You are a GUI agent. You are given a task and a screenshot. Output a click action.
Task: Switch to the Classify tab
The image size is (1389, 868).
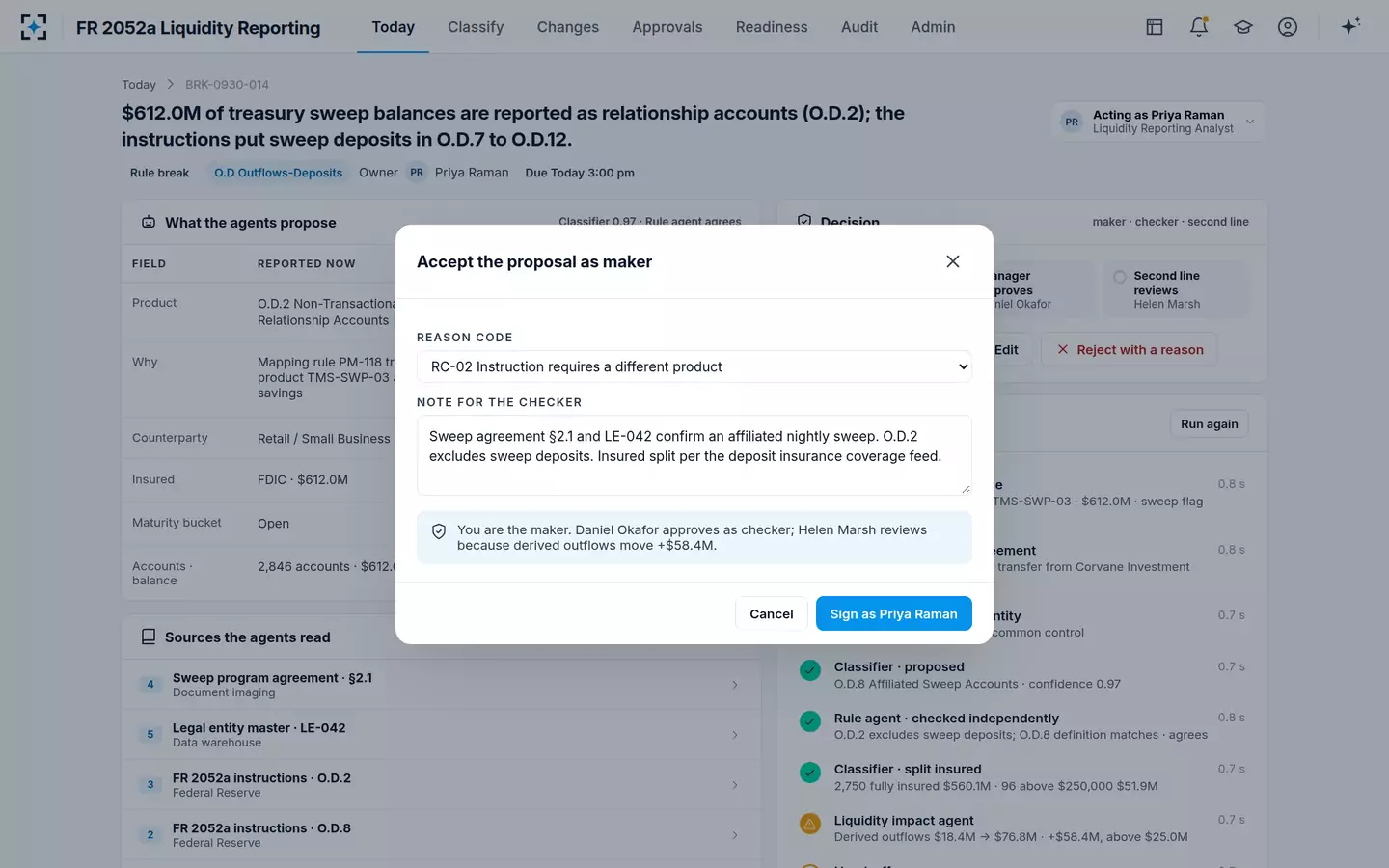tap(476, 27)
